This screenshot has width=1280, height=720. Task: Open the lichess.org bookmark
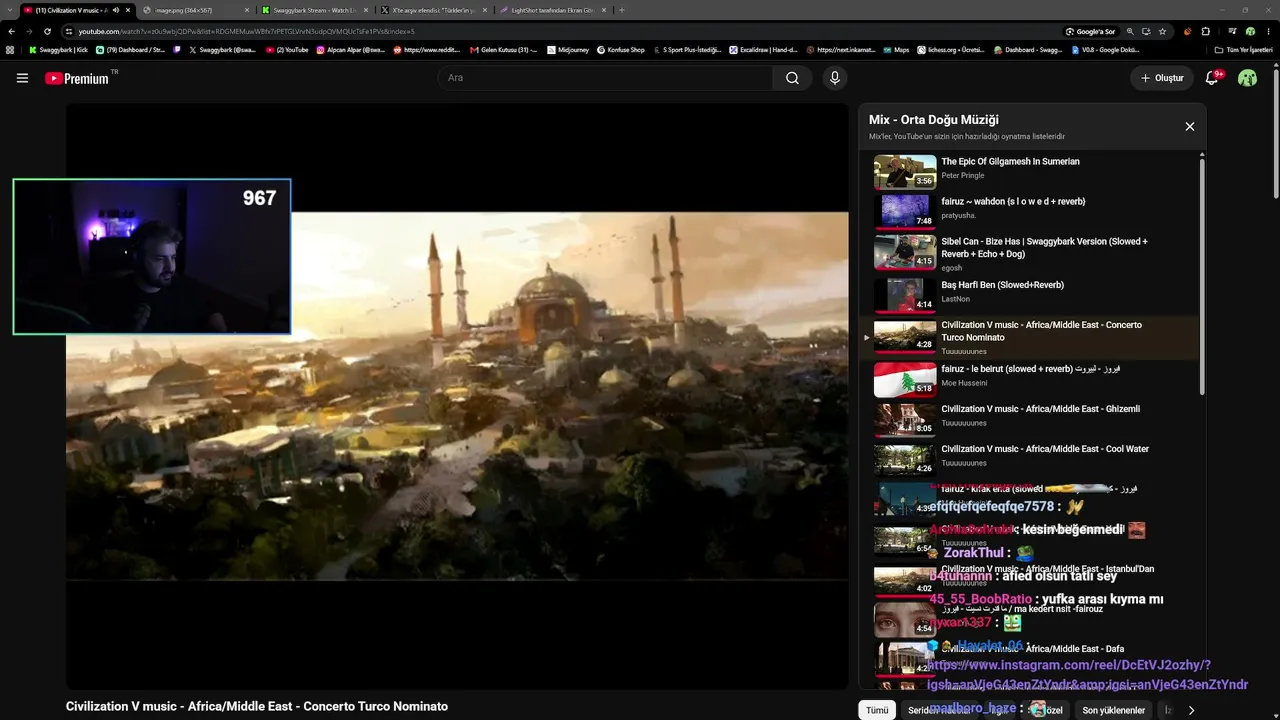951,49
